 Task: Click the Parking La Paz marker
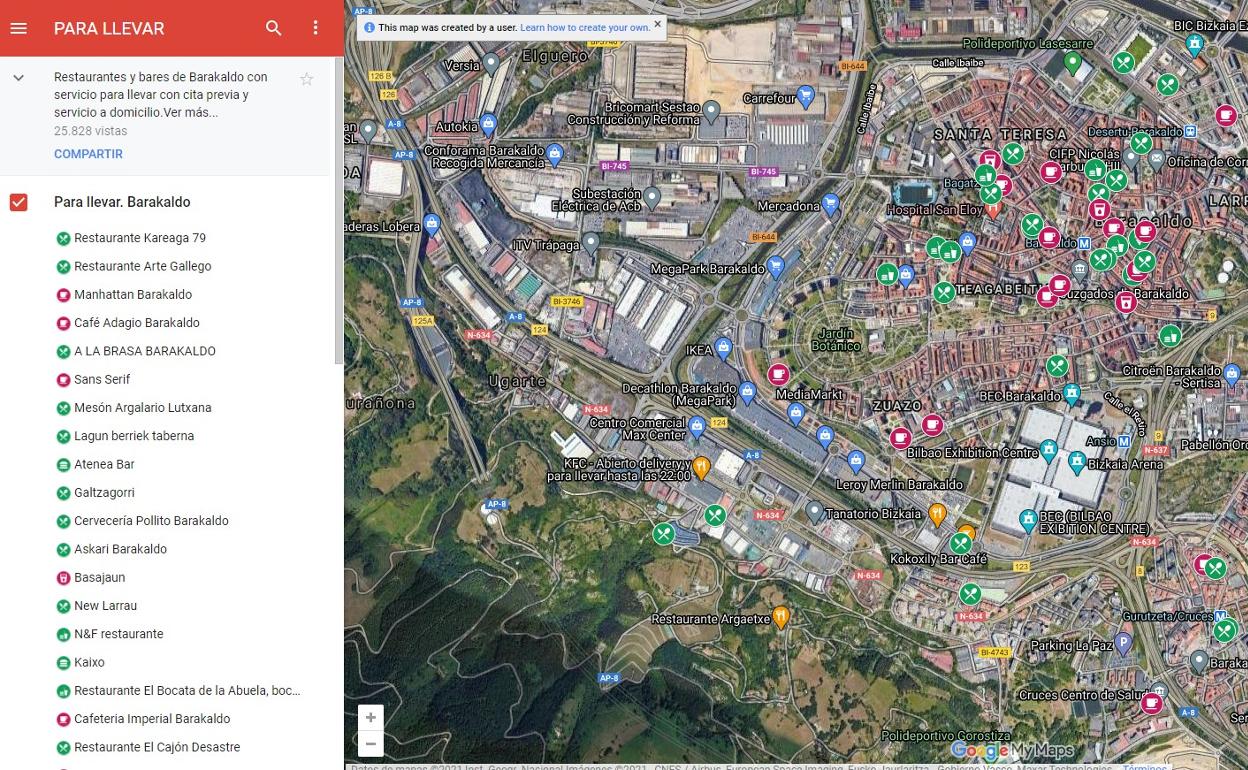tap(1125, 640)
